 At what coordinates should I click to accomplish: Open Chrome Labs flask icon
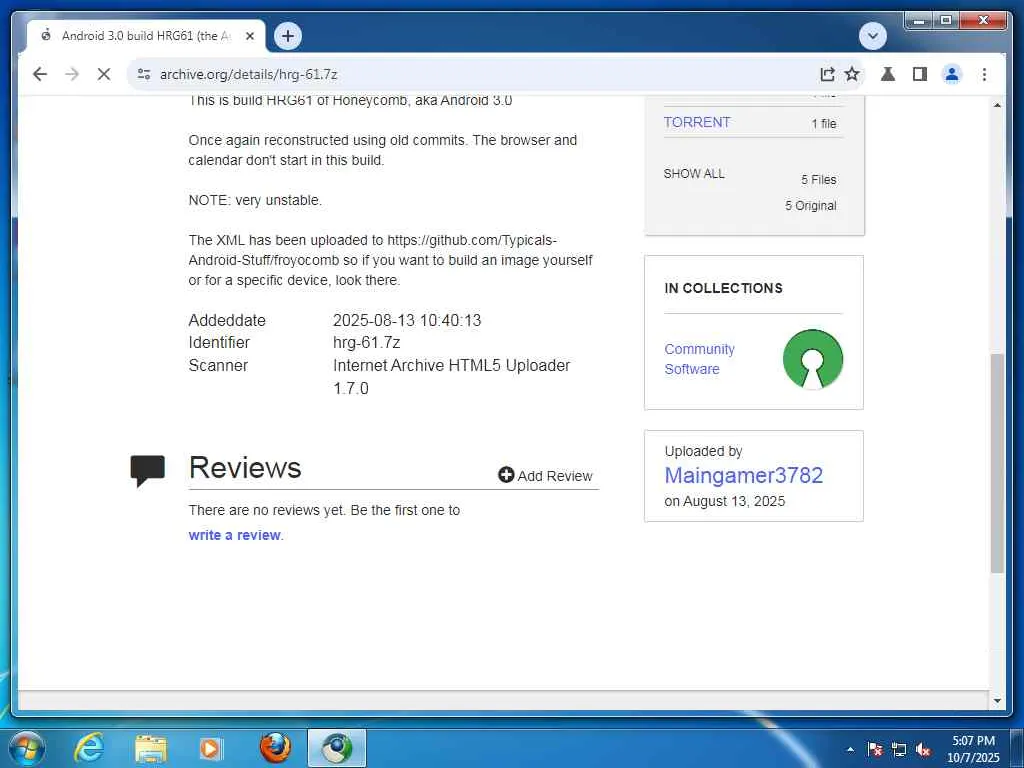pos(888,74)
